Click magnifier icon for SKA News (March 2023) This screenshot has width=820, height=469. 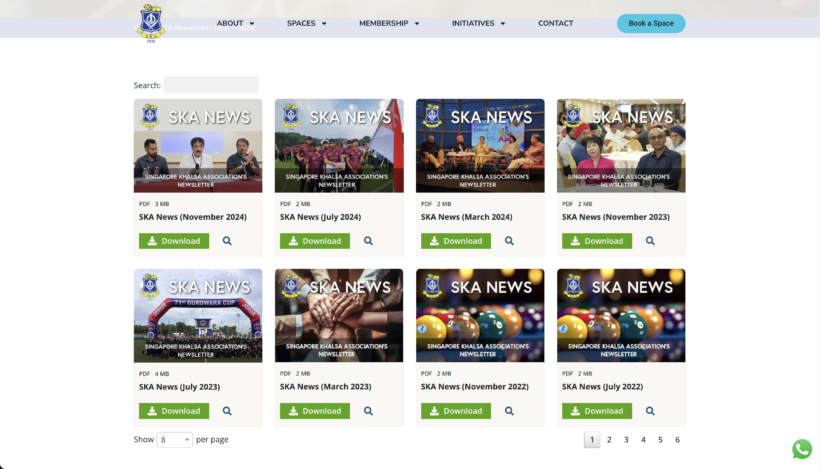(368, 411)
